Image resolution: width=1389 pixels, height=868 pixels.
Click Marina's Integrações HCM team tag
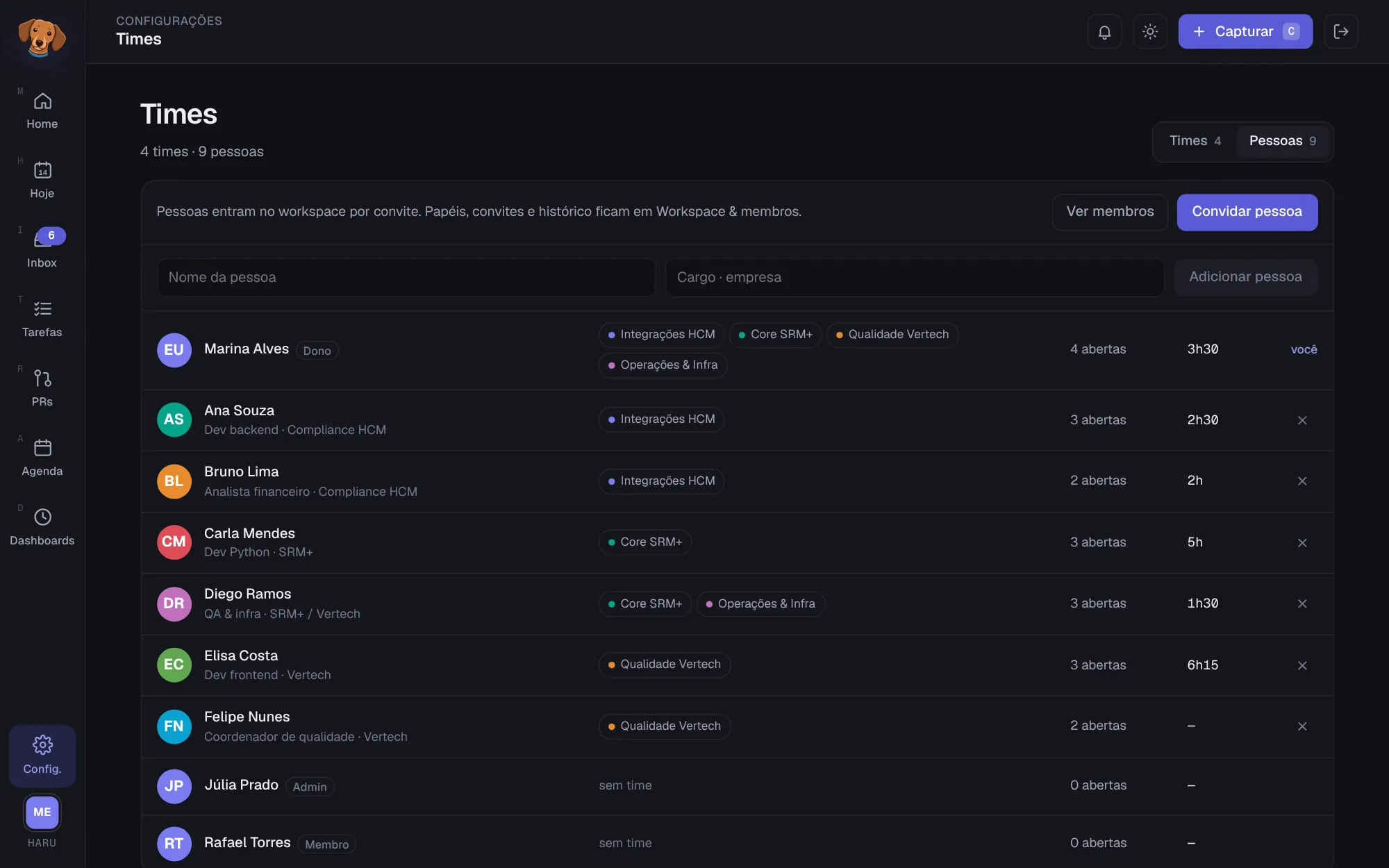click(x=661, y=335)
